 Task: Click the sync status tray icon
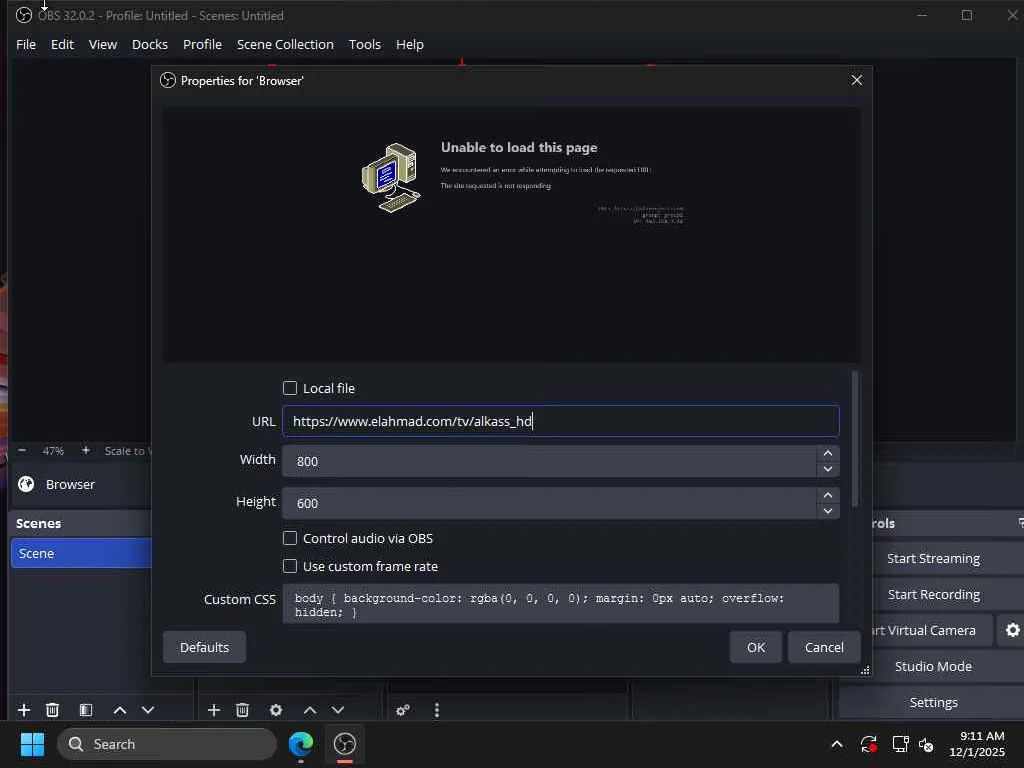869,744
